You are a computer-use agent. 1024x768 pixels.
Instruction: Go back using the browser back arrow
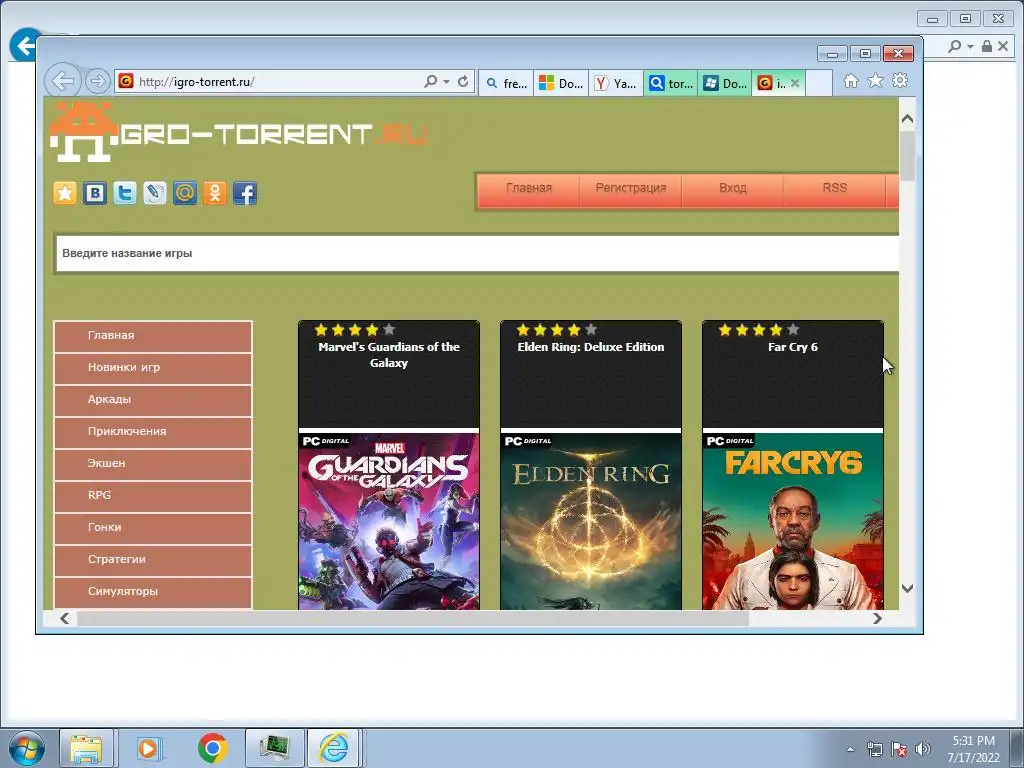click(63, 82)
